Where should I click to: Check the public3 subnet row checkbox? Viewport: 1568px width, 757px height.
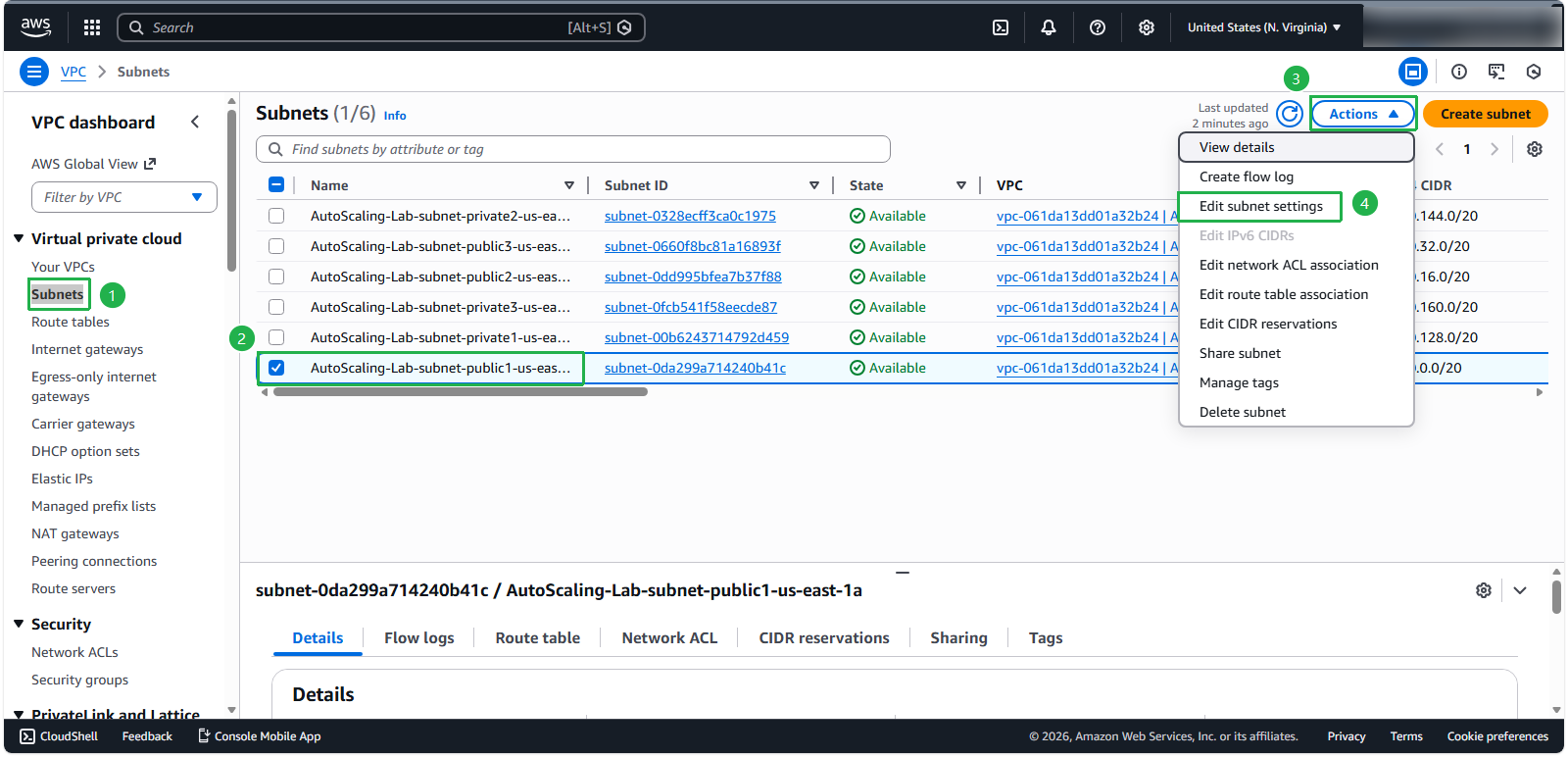click(276, 246)
